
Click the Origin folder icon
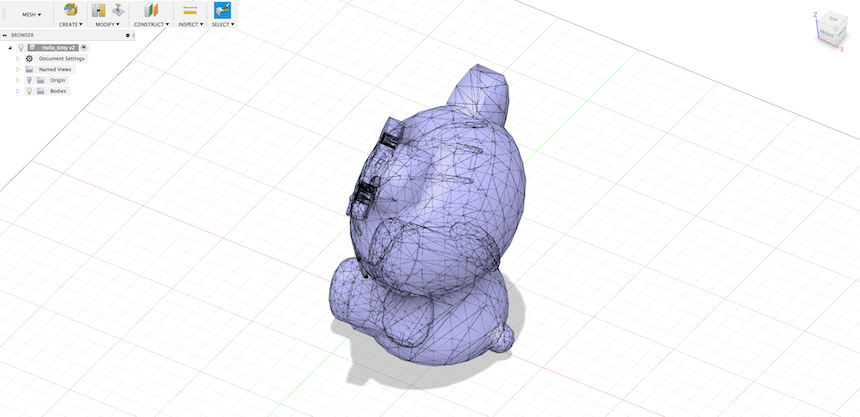pyautogui.click(x=41, y=80)
